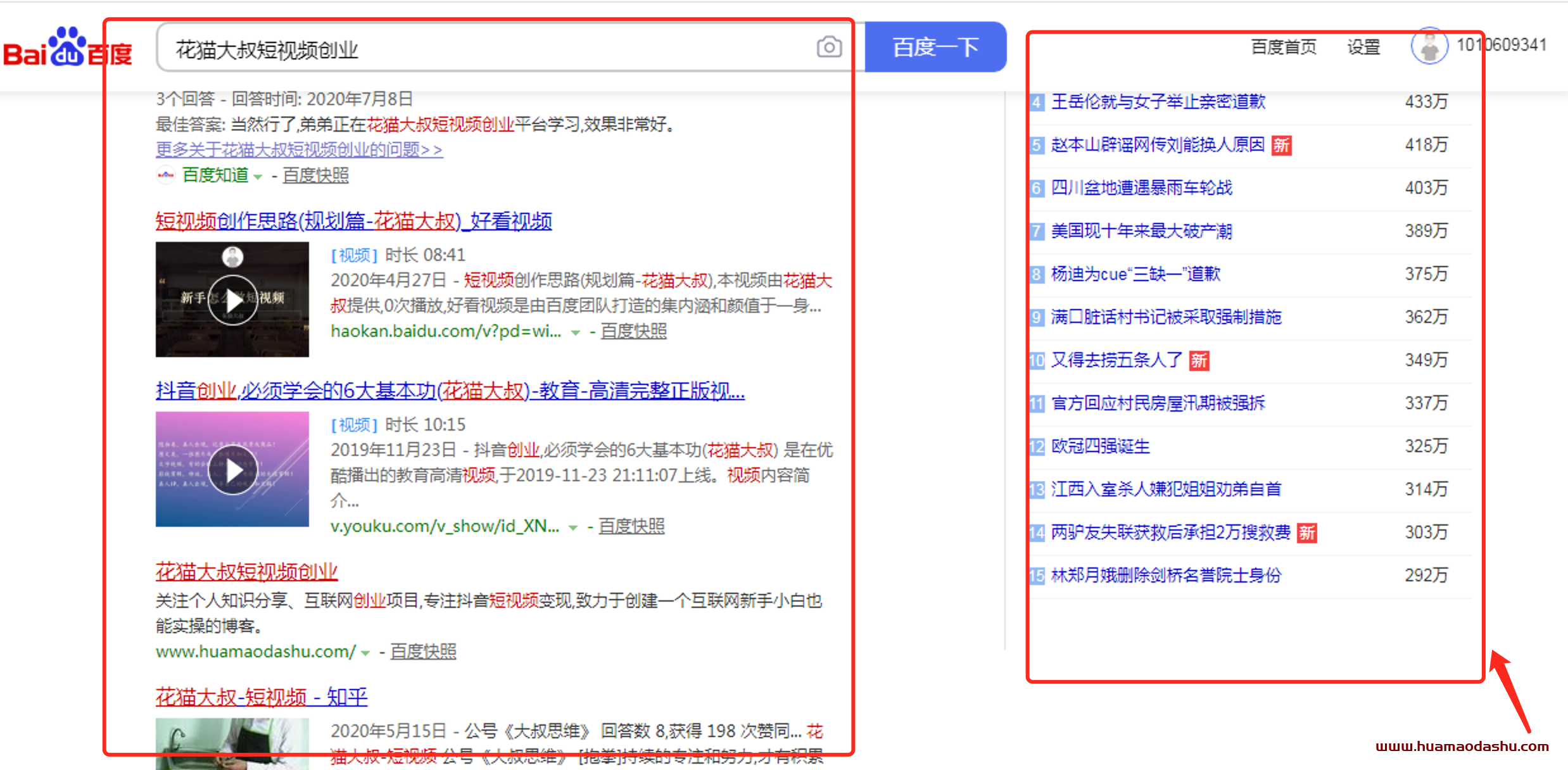
Task: Click the 百度一下 search button
Action: point(935,47)
